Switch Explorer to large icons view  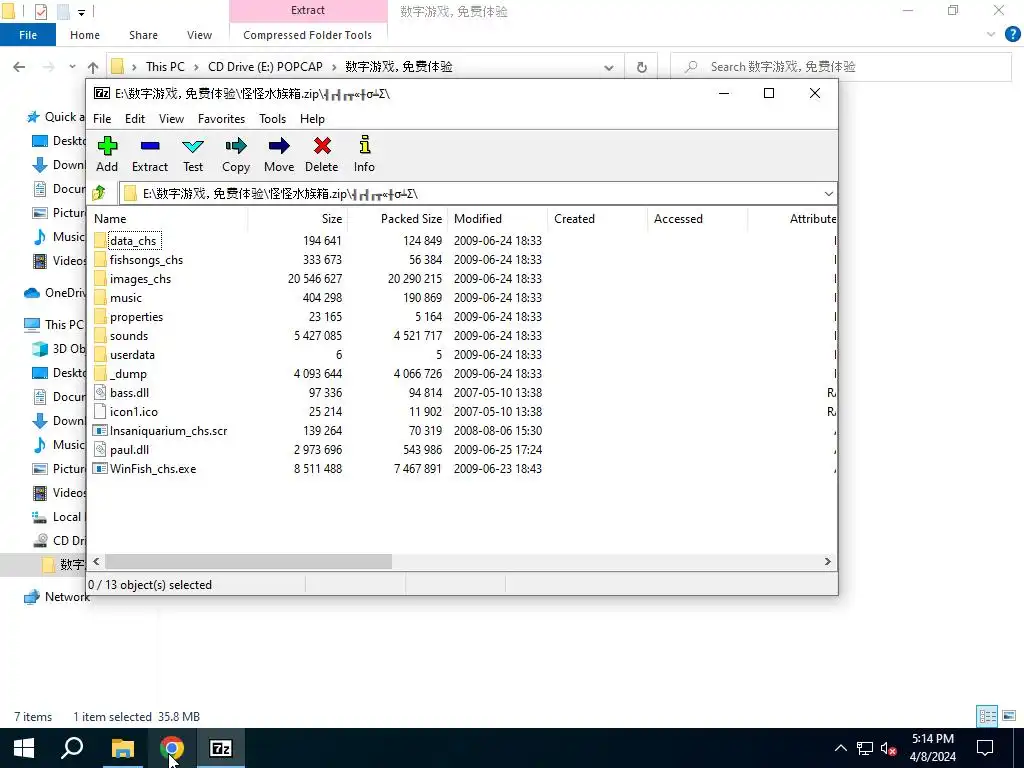pyautogui.click(x=1009, y=716)
